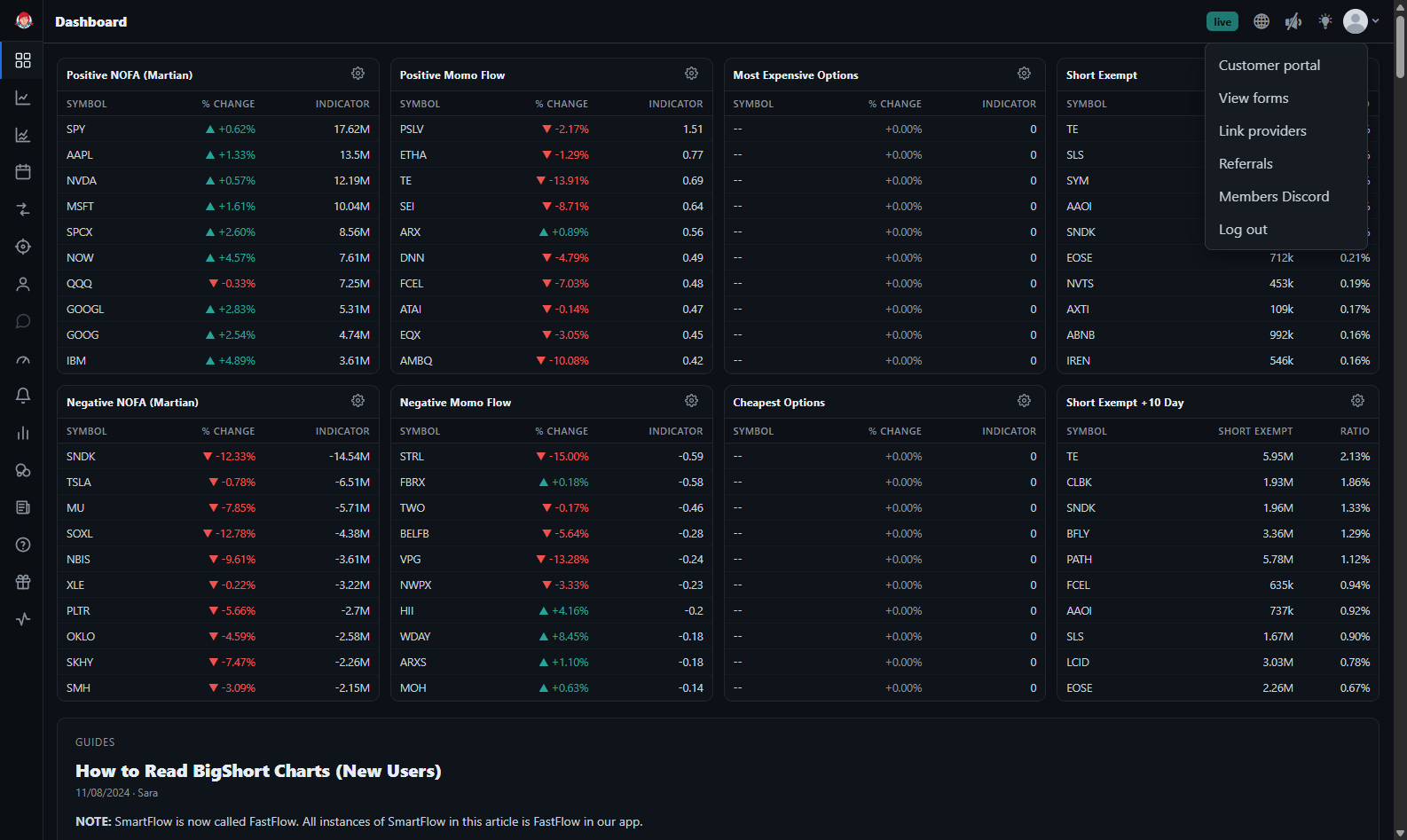Image resolution: width=1407 pixels, height=840 pixels.
Task: Click the IBM symbol in Positive NOFA
Action: coord(76,361)
